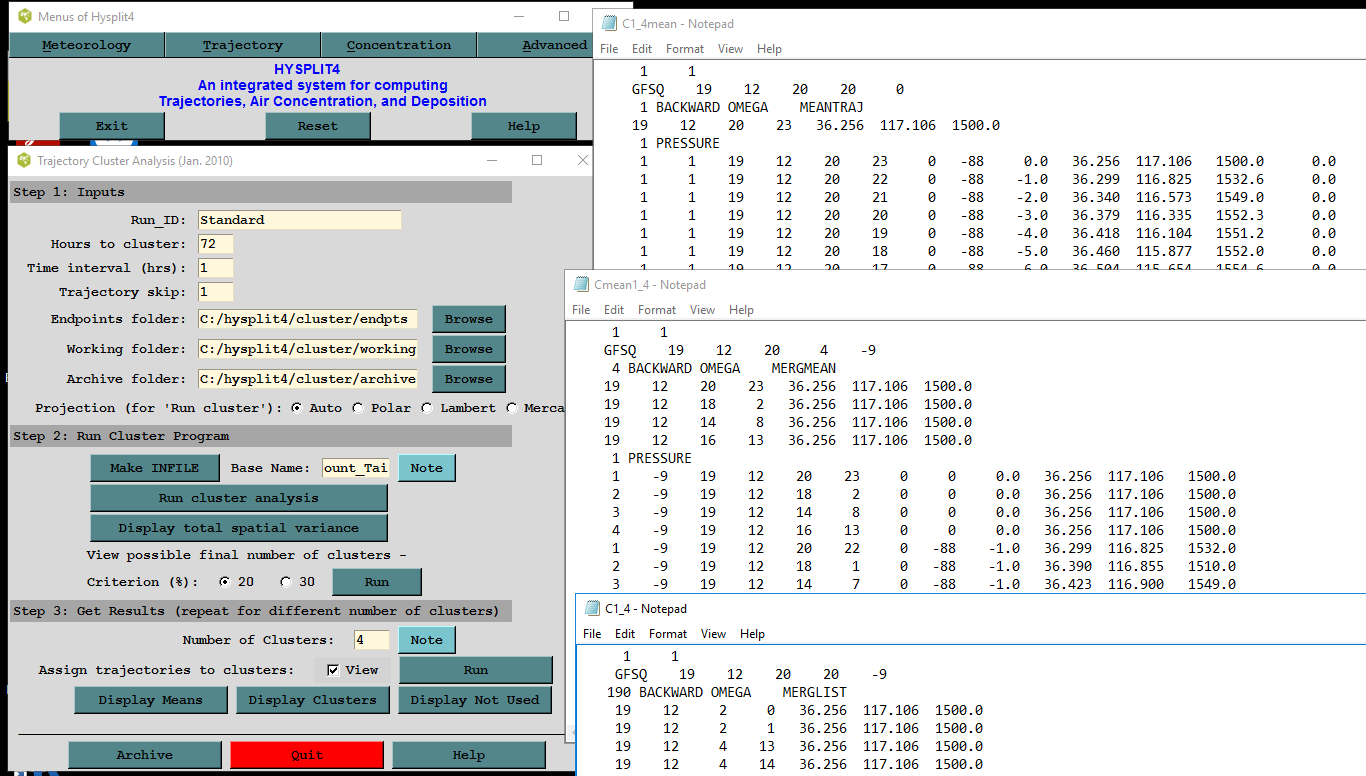Click the red Quit button
The width and height of the screenshot is (1366, 776).
[x=307, y=755]
